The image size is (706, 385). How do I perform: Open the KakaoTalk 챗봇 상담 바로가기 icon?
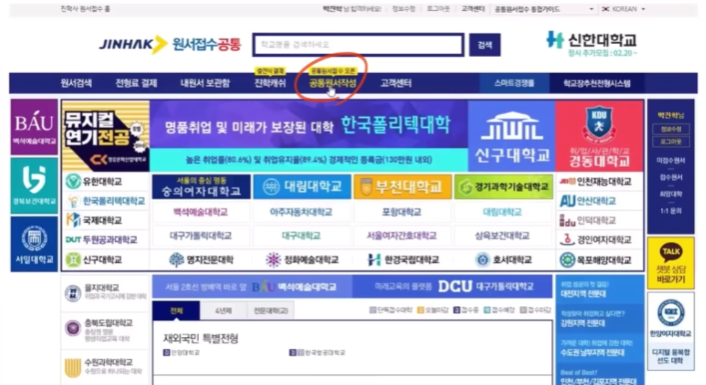671,263
